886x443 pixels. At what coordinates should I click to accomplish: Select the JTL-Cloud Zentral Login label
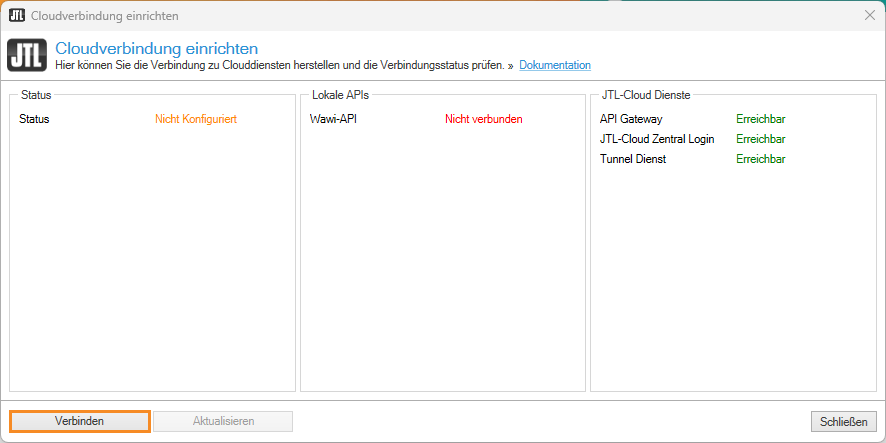pyautogui.click(x=657, y=139)
